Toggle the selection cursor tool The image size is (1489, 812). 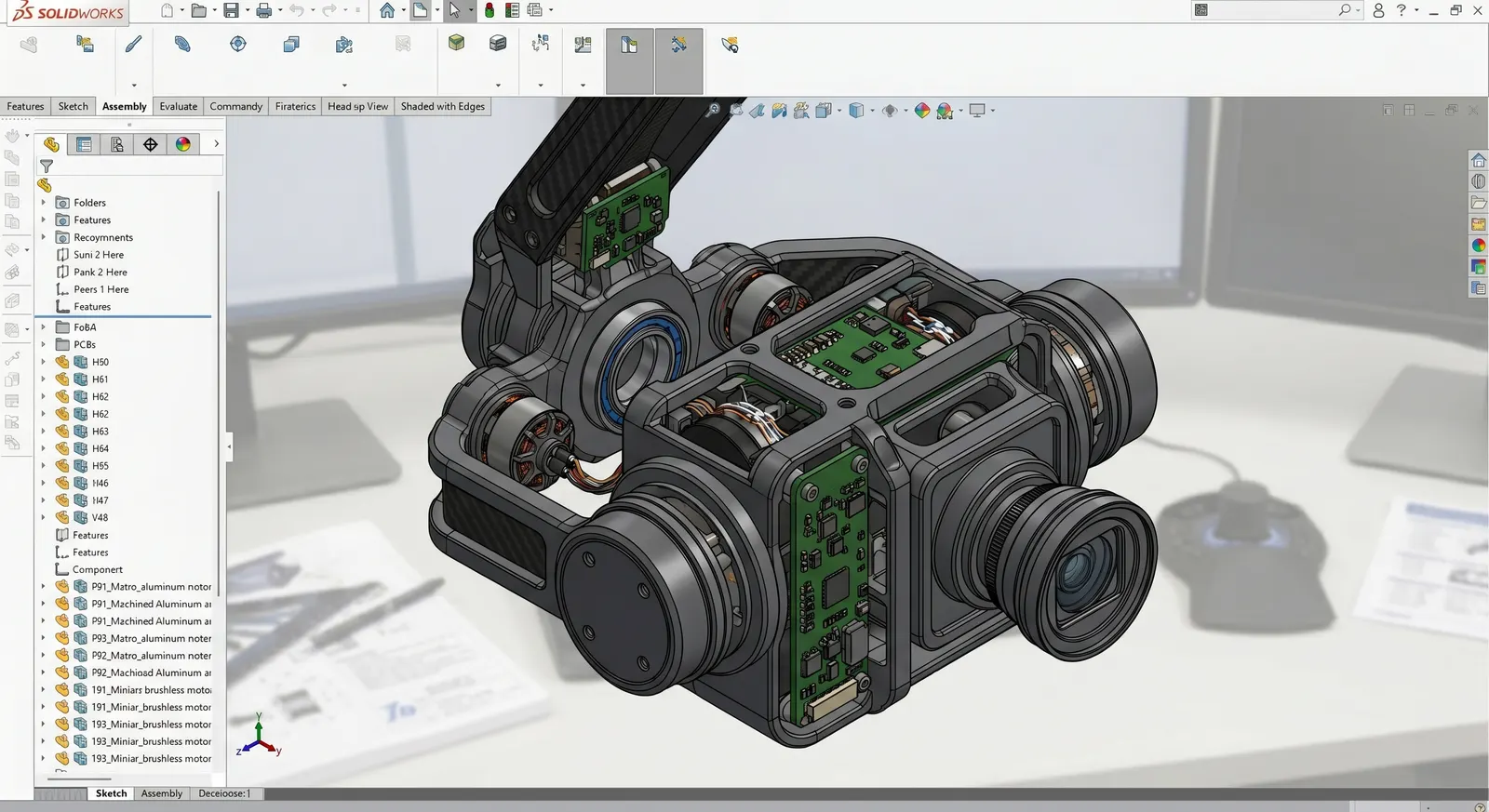pos(454,10)
